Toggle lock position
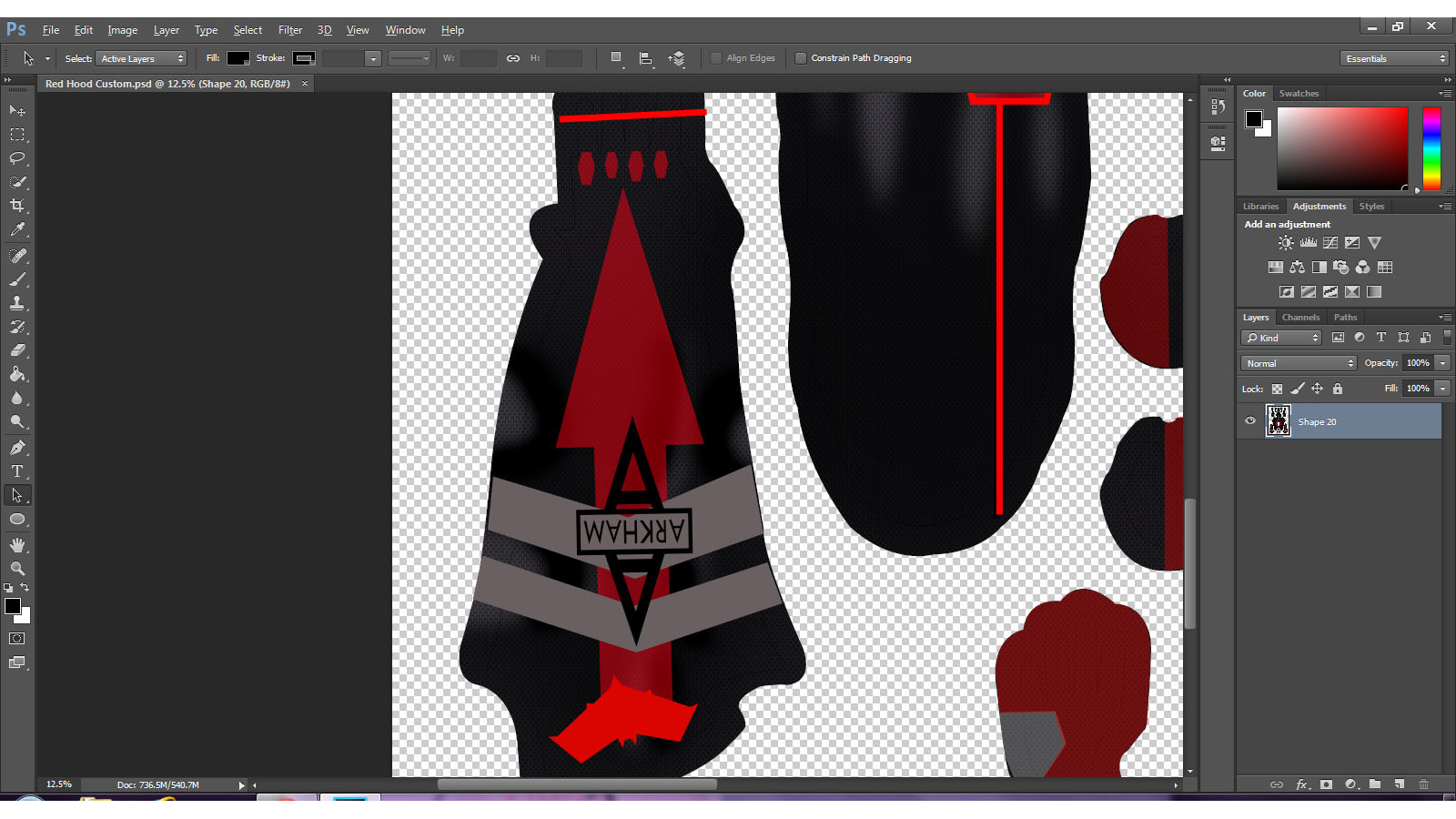The image size is (1456, 819). tap(1317, 389)
